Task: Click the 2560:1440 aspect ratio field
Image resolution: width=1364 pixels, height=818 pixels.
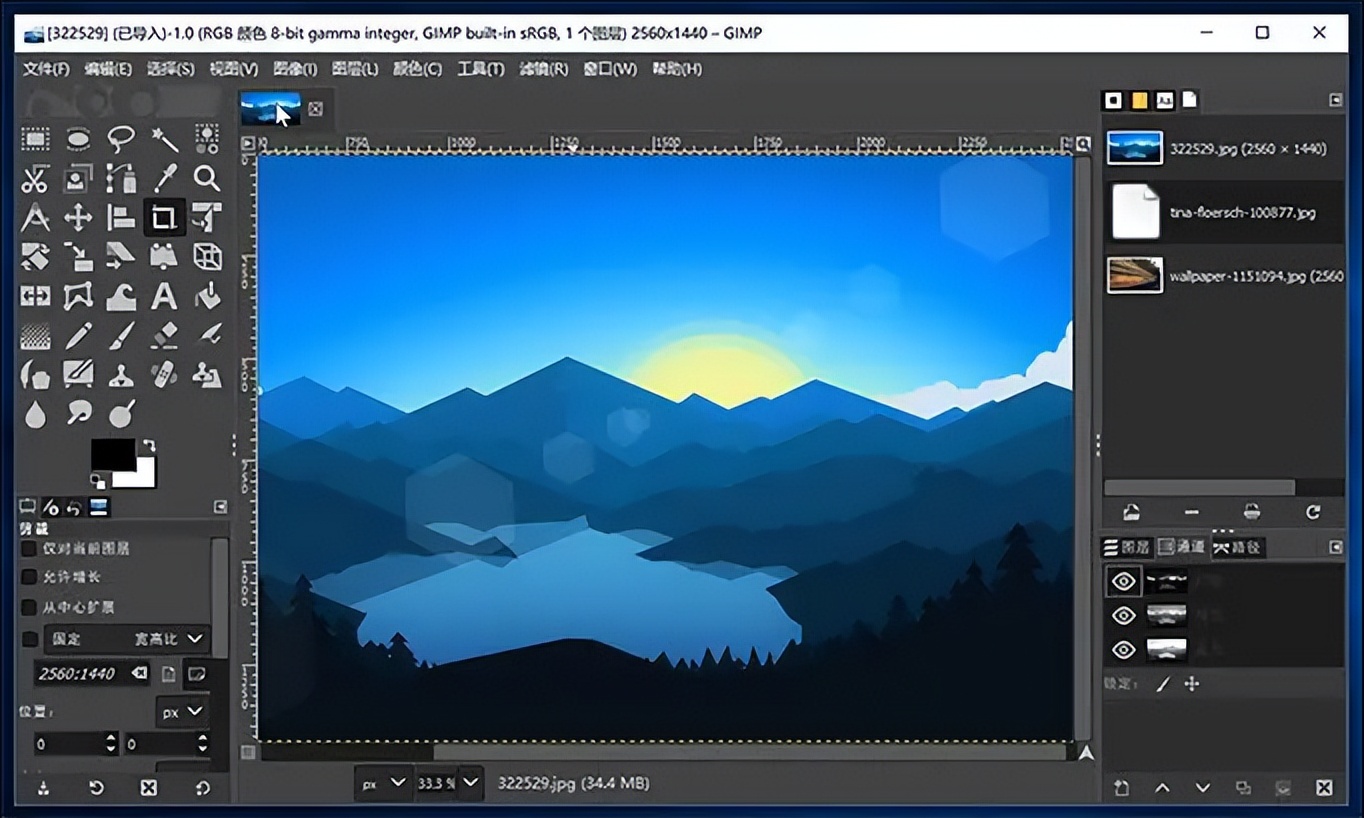Action: tap(82, 674)
